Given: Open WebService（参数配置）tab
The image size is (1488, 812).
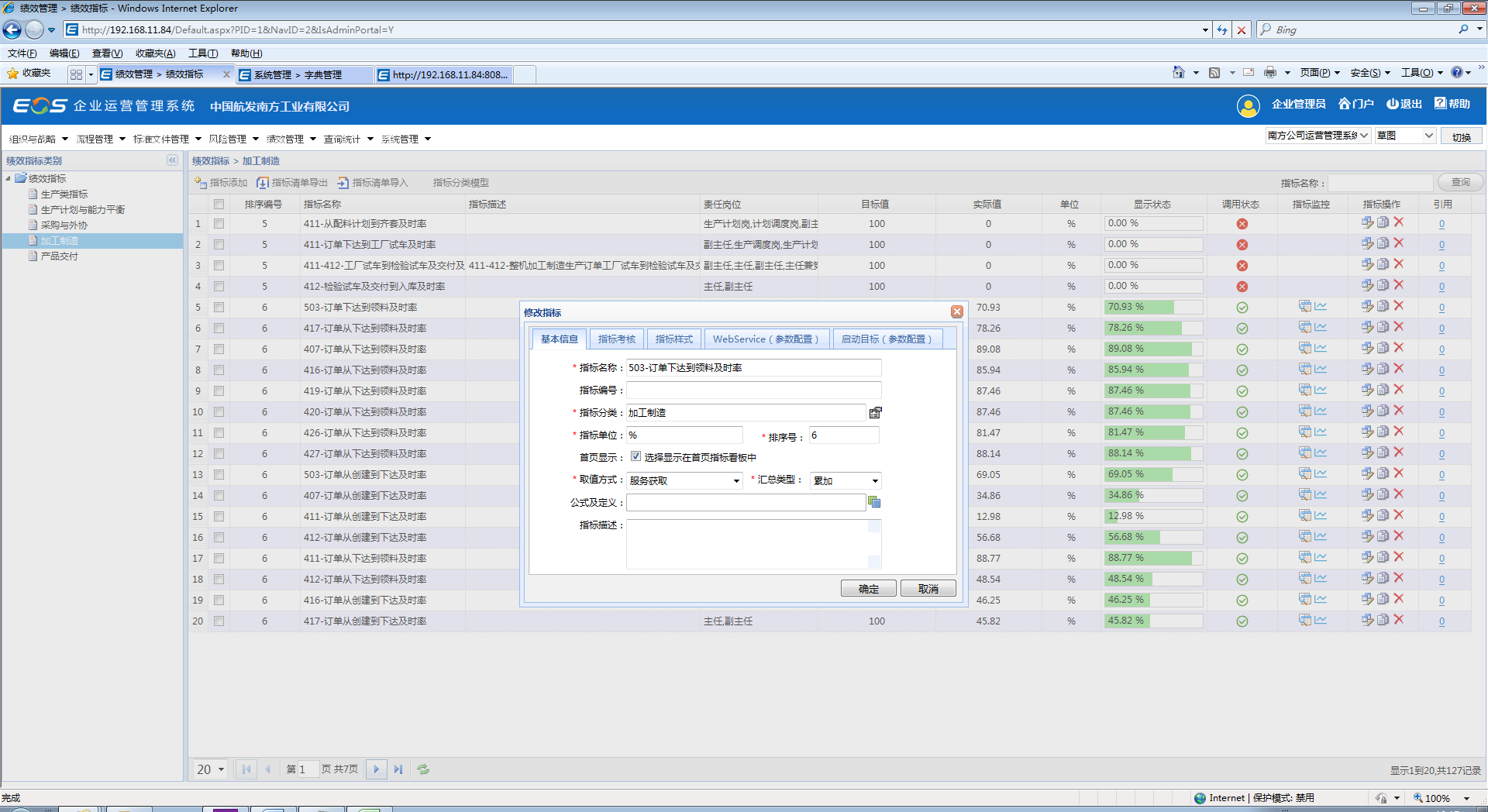Looking at the screenshot, I should pyautogui.click(x=766, y=339).
